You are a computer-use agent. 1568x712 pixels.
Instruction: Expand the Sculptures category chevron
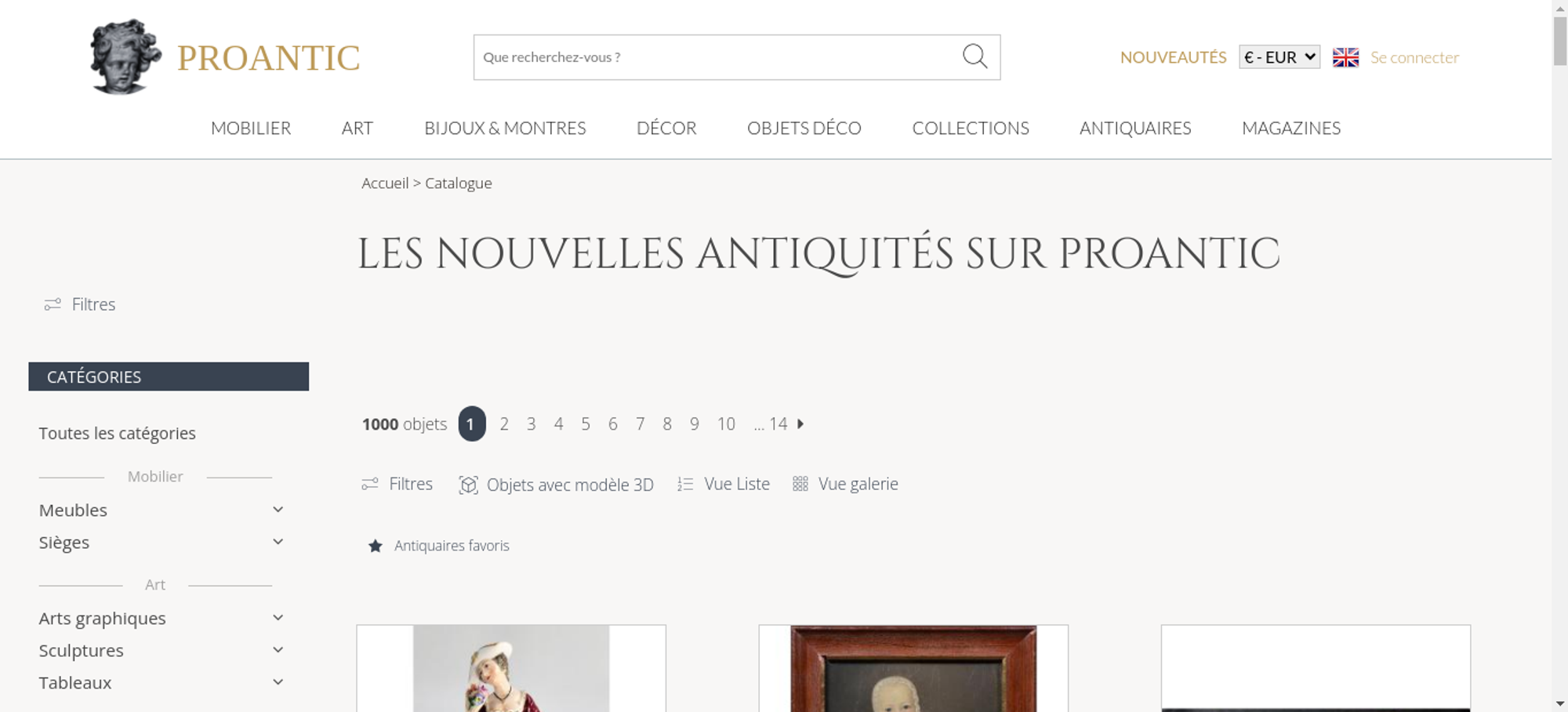[278, 650]
